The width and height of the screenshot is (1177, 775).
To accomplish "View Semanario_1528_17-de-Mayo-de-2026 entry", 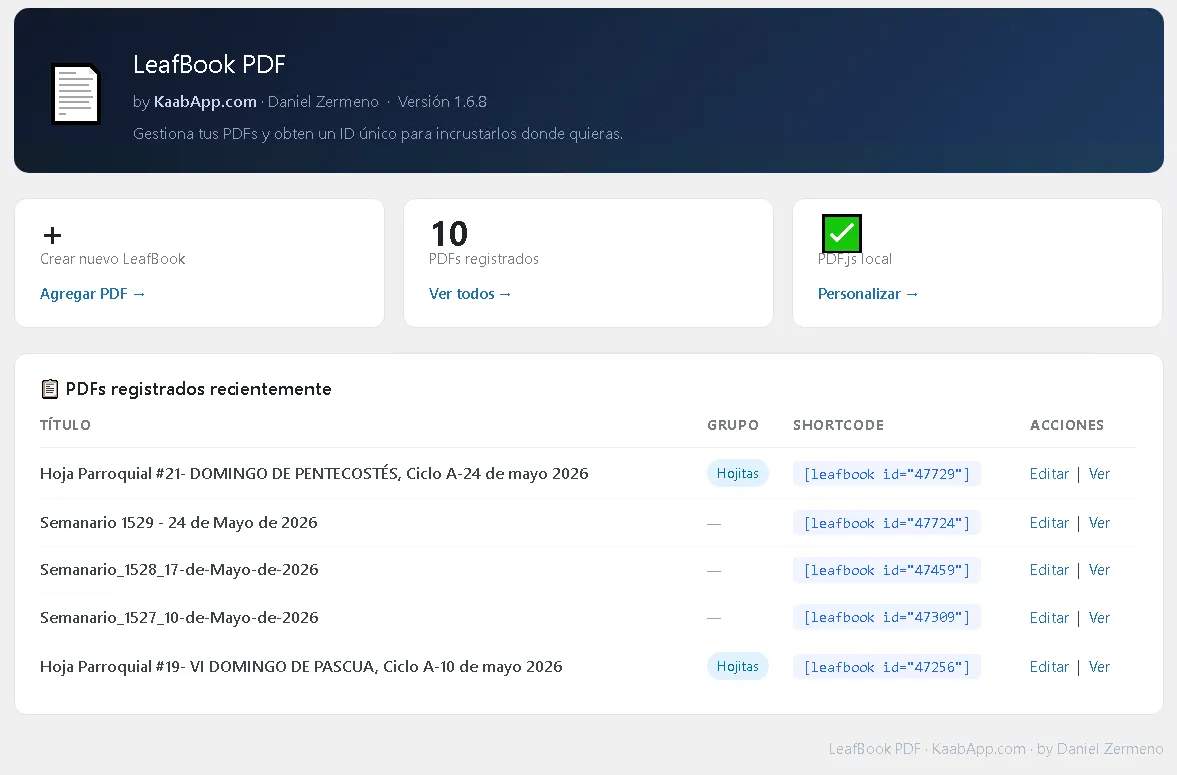I will 1099,570.
